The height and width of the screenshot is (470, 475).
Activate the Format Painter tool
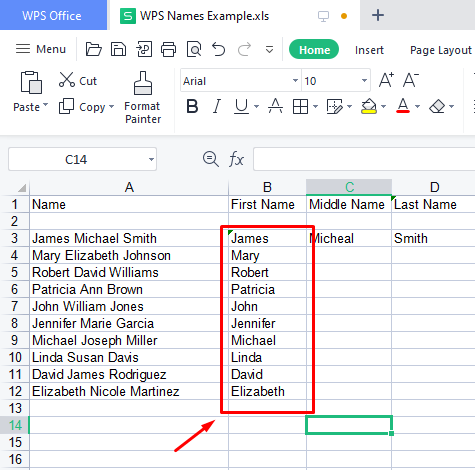[x=143, y=98]
